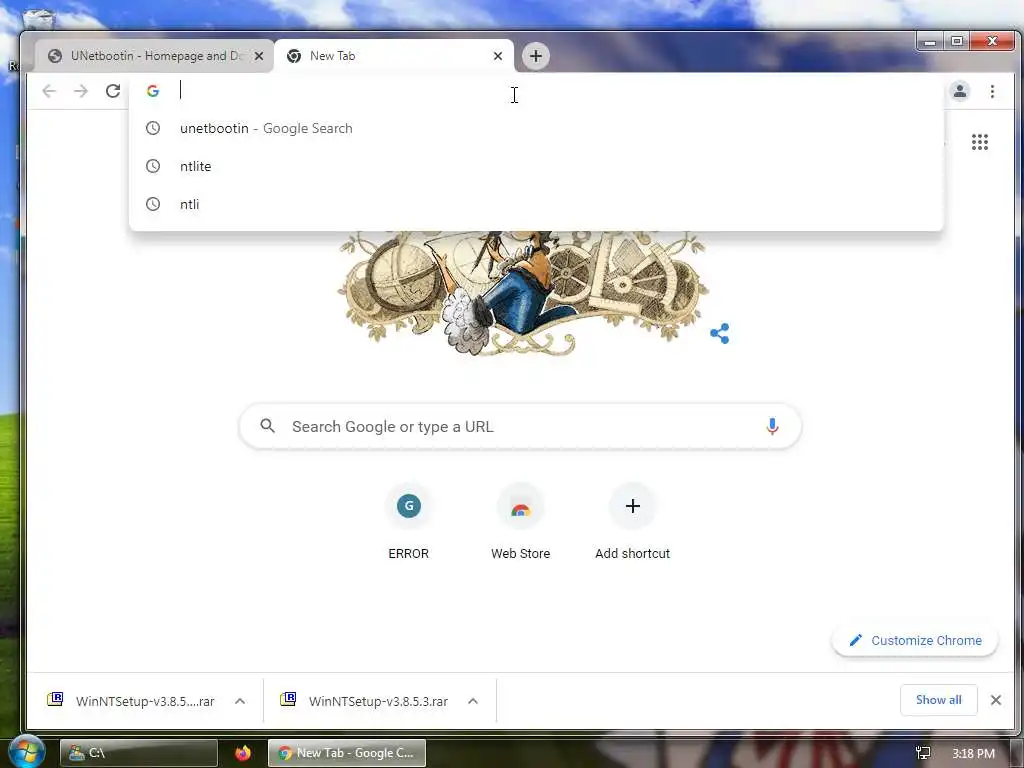
Task: Open the ERROR shortcut tile
Action: [x=409, y=522]
